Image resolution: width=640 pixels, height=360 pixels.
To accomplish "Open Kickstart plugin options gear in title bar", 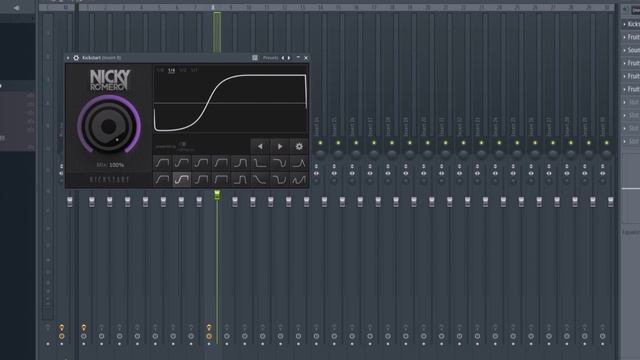I will click(x=76, y=58).
